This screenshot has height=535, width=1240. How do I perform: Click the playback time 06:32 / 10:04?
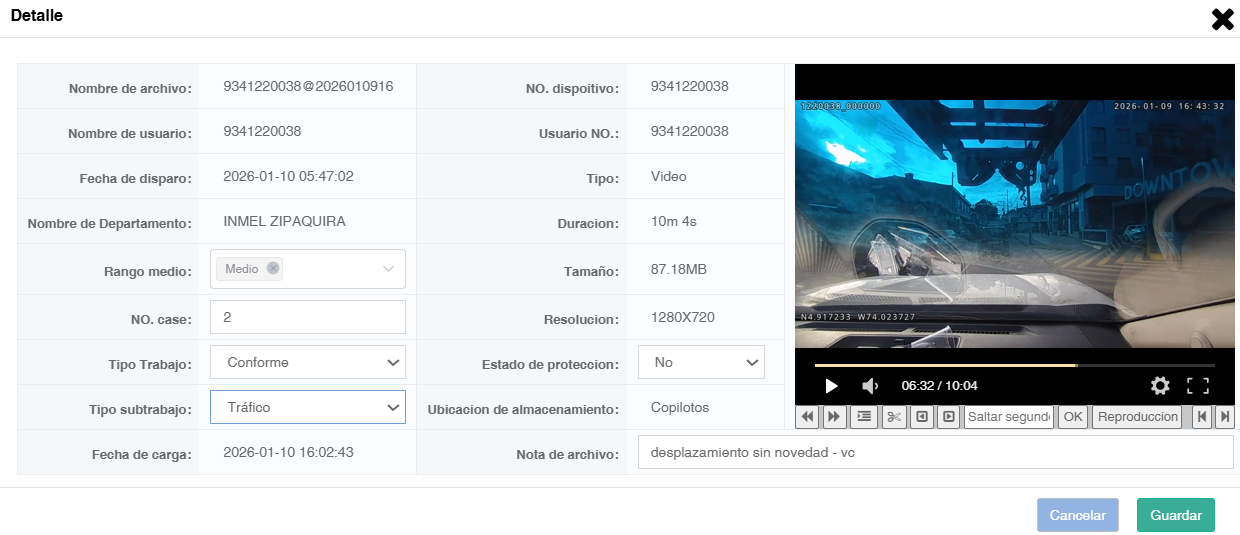(939, 386)
